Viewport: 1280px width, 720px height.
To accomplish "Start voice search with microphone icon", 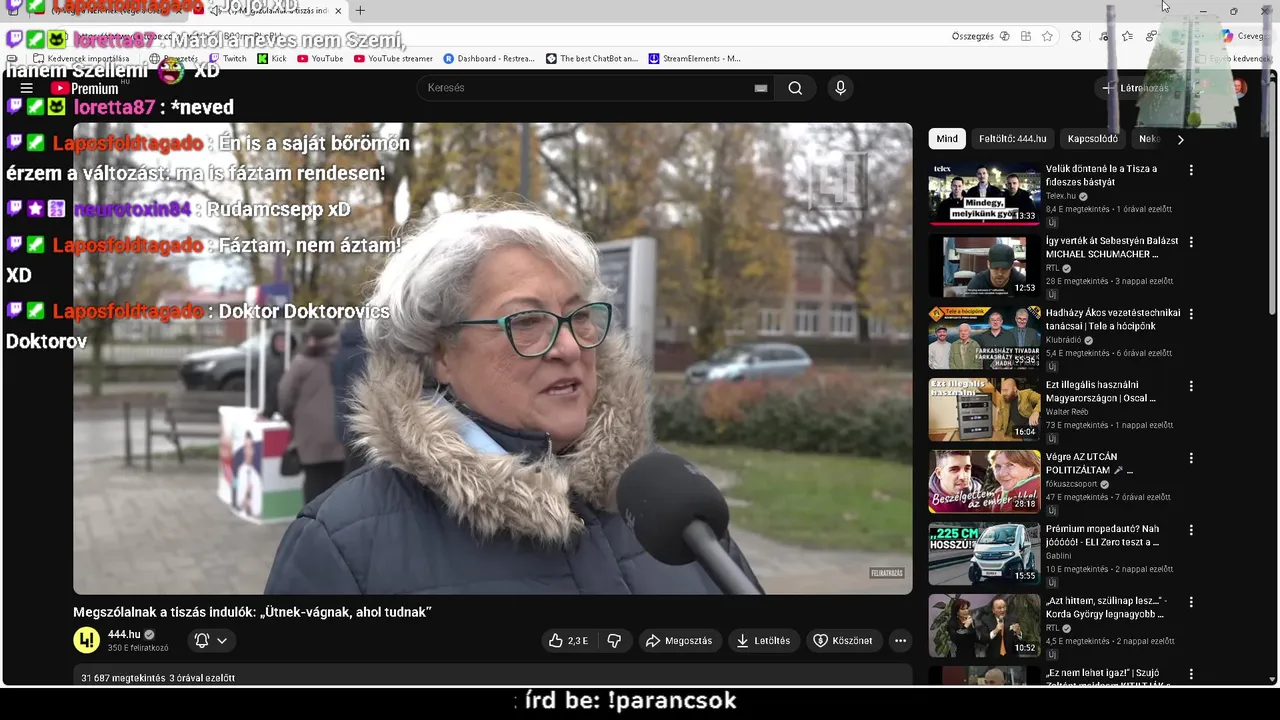I will coord(840,88).
